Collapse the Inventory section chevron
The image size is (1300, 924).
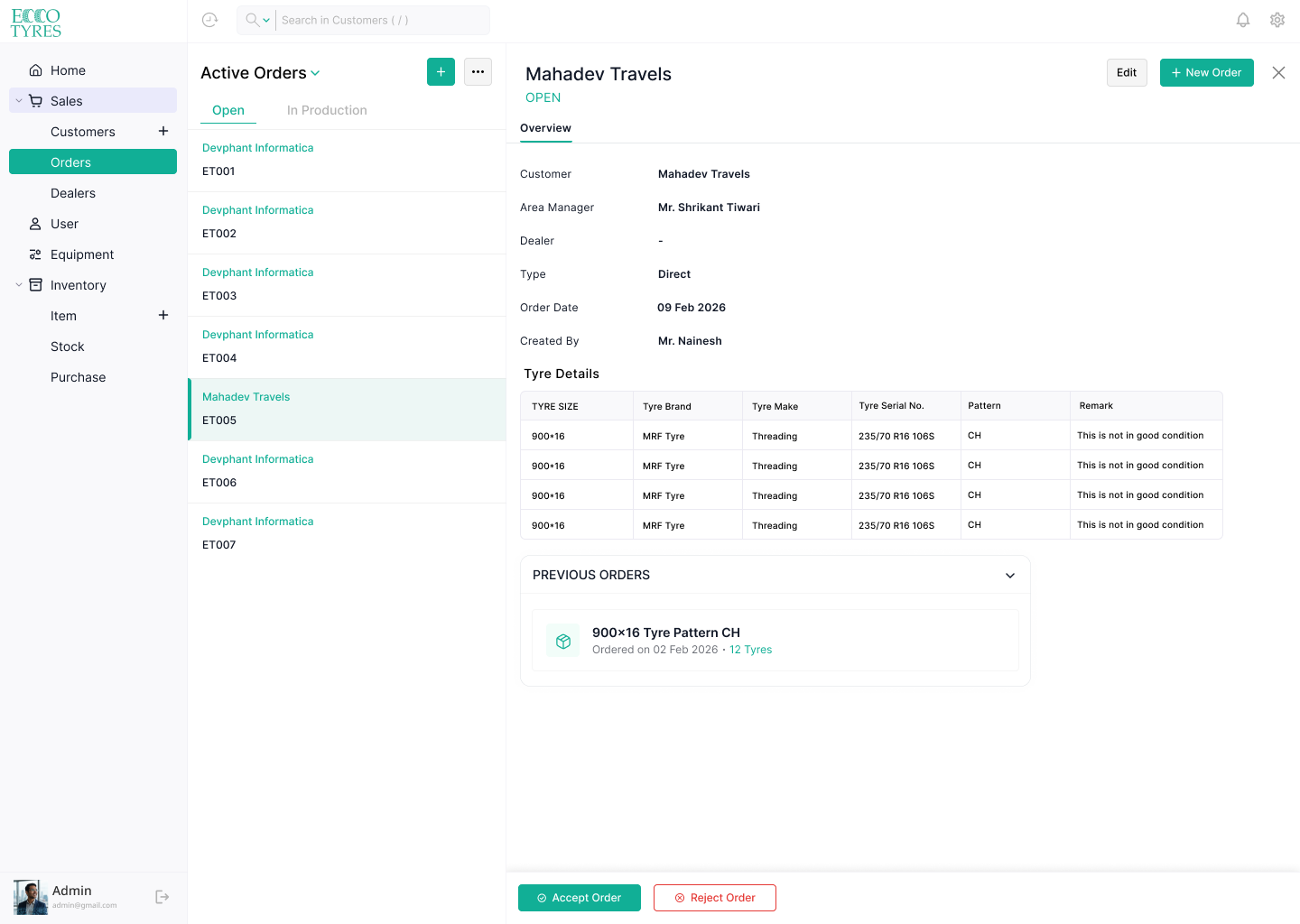point(19,285)
